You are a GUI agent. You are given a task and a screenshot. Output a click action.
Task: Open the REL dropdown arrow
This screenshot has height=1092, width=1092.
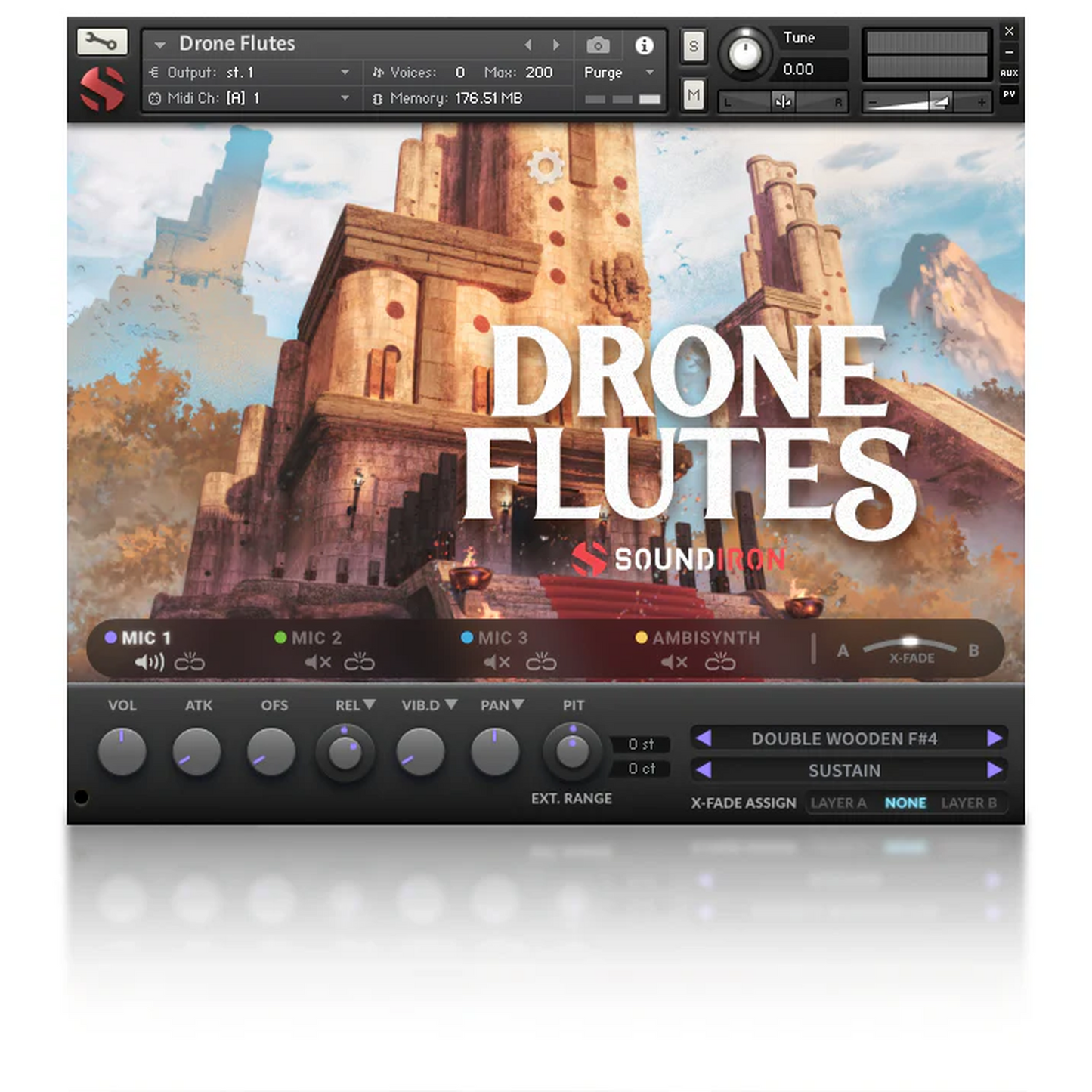tap(370, 704)
